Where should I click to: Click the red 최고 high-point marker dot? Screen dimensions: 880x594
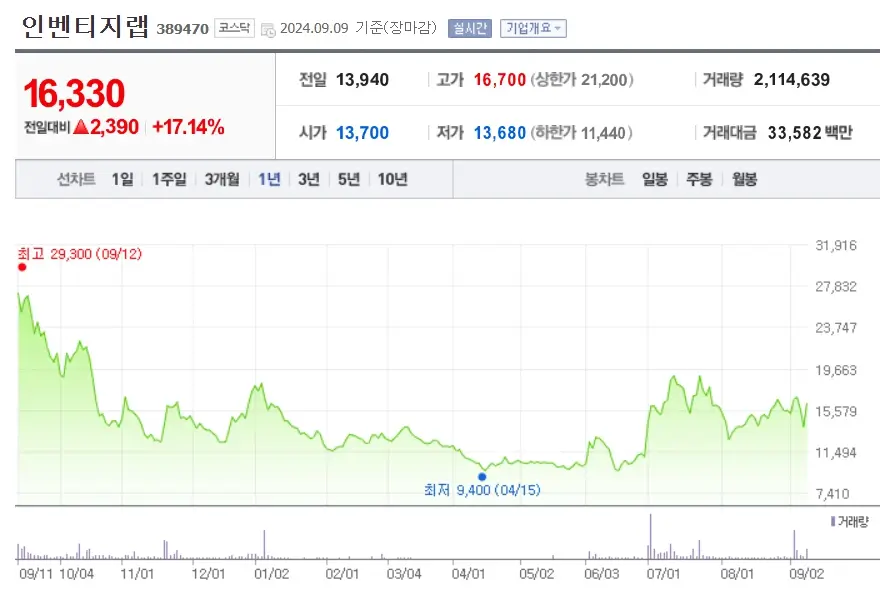coord(22,268)
